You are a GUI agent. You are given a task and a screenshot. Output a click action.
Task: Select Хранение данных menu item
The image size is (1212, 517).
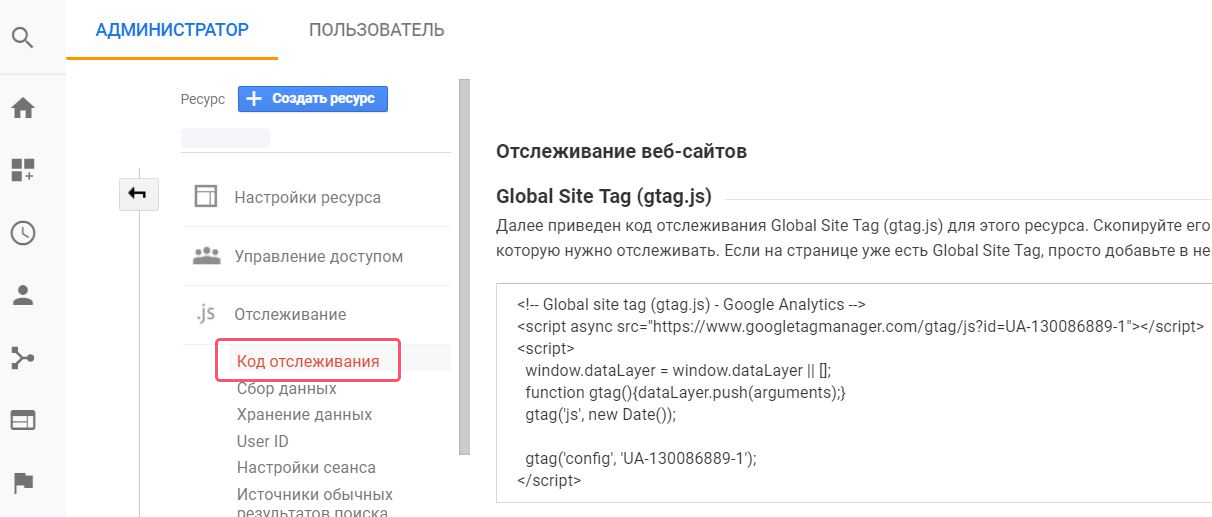(305, 414)
